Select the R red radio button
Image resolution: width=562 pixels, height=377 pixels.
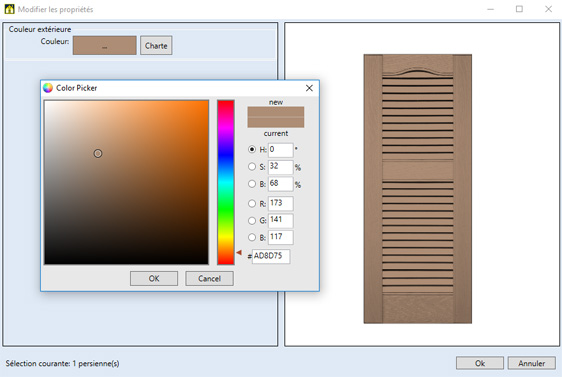[252, 204]
